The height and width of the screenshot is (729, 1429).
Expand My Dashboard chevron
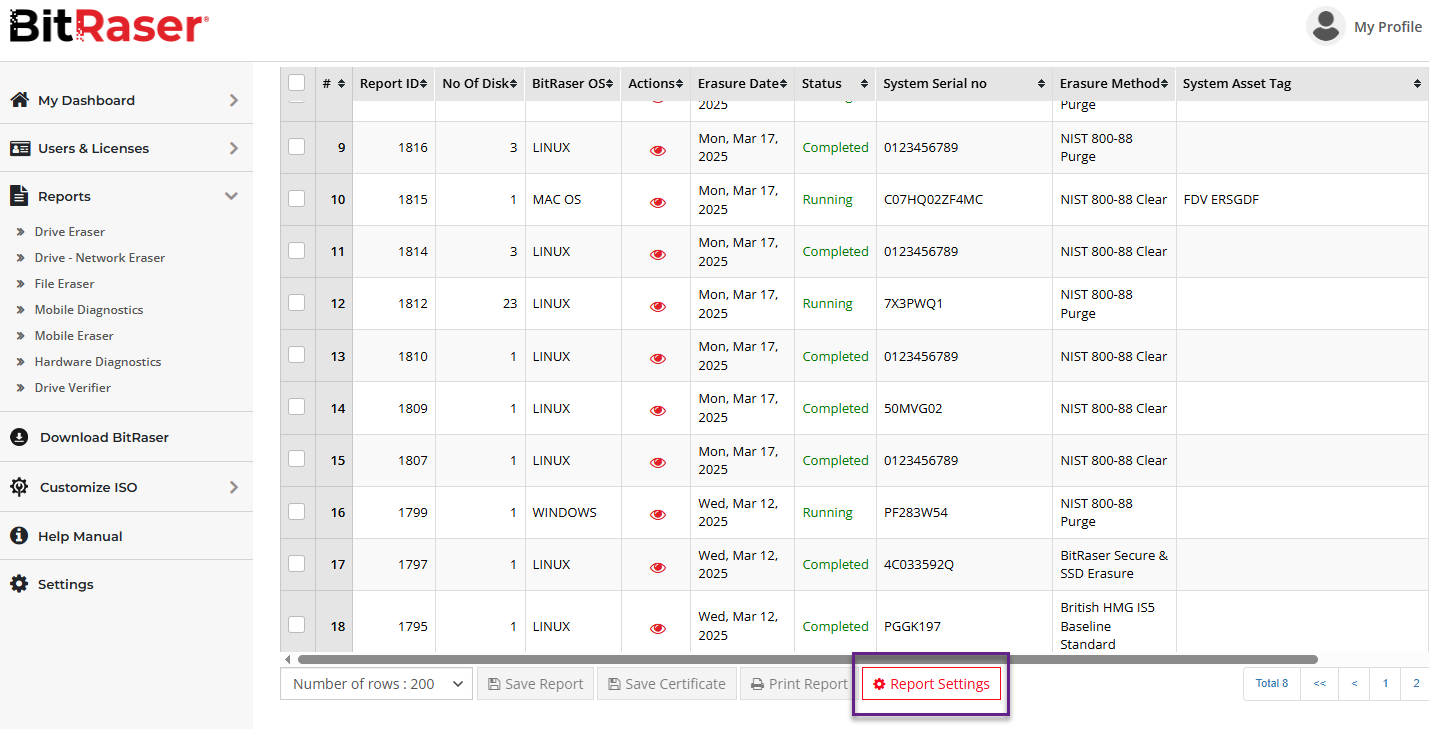[x=234, y=100]
